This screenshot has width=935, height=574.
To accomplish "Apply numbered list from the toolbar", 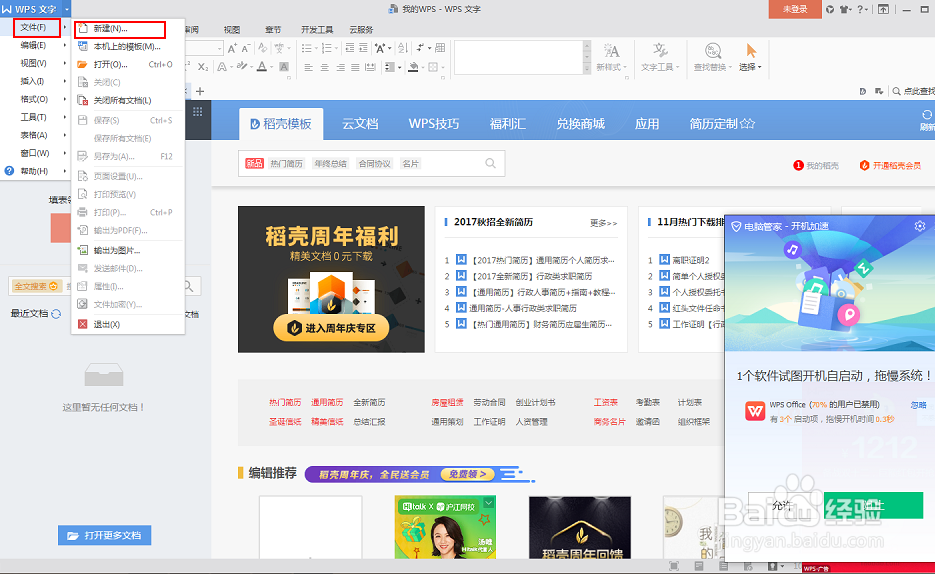I will (326, 48).
